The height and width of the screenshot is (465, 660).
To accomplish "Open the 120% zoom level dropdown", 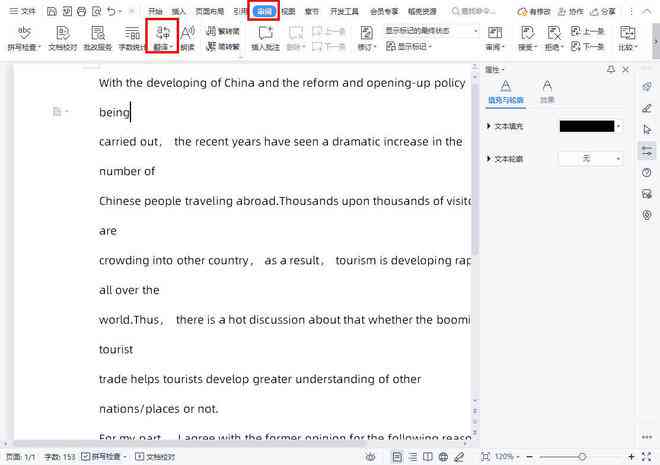I will [507, 457].
